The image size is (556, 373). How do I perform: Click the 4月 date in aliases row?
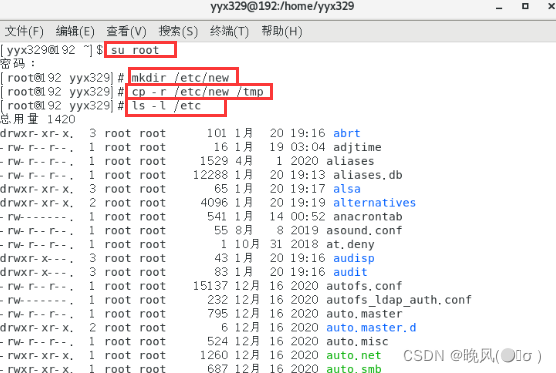point(243,161)
